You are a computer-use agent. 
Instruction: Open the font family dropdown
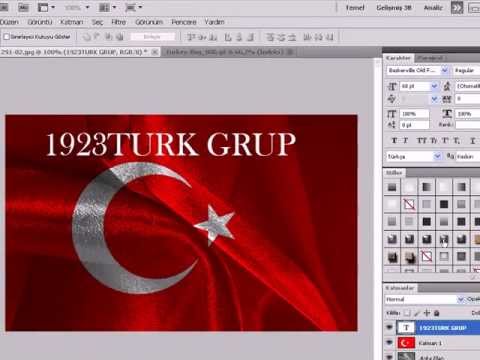point(445,70)
